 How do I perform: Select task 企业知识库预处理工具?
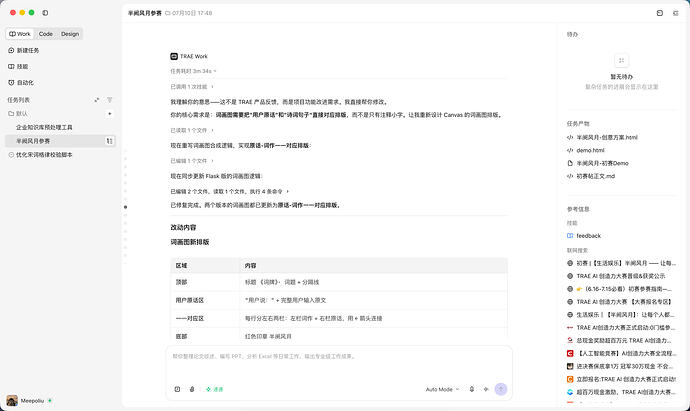44,127
